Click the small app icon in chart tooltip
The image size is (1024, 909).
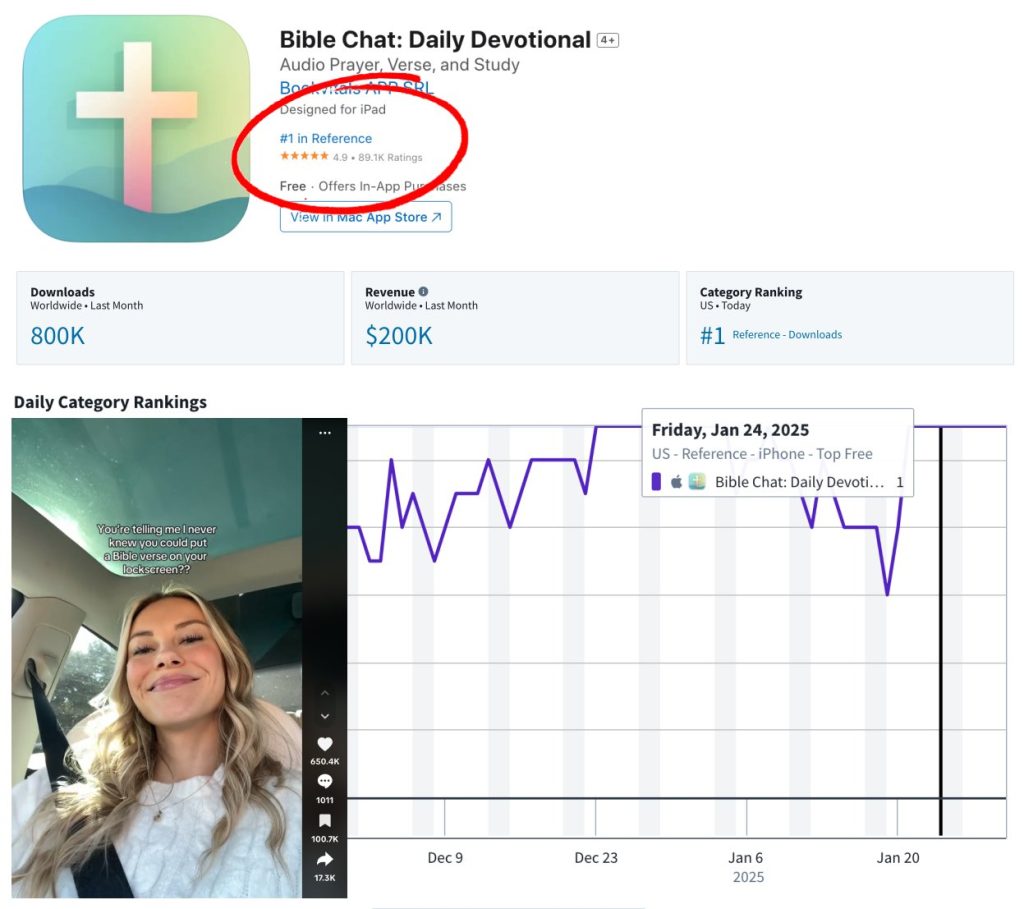tap(697, 482)
